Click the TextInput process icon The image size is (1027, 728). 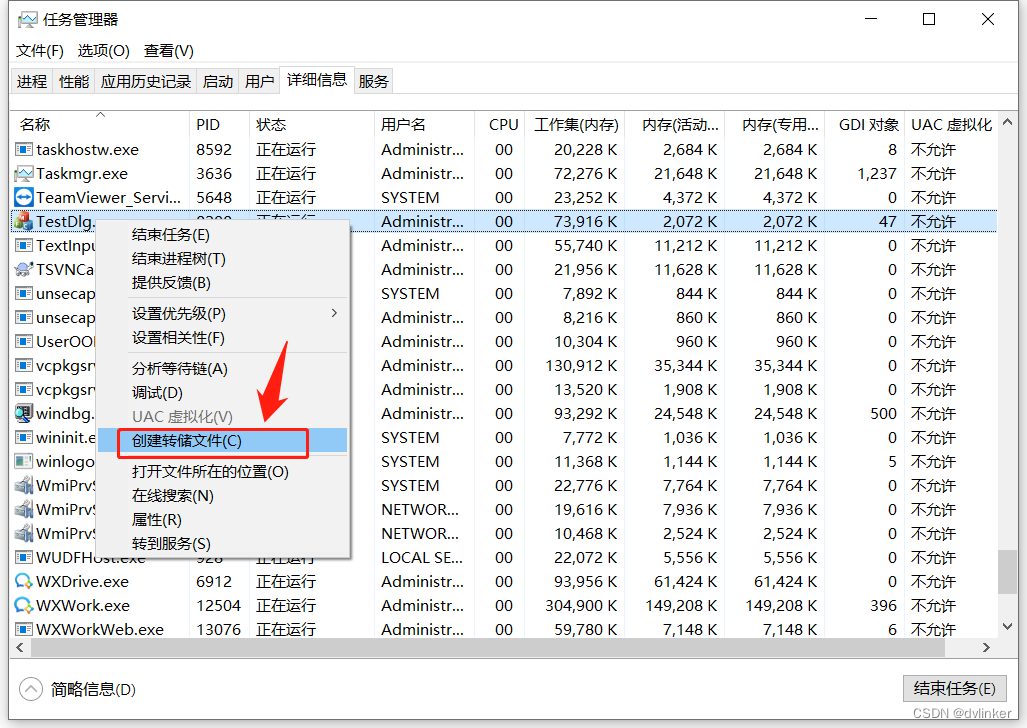[24, 246]
